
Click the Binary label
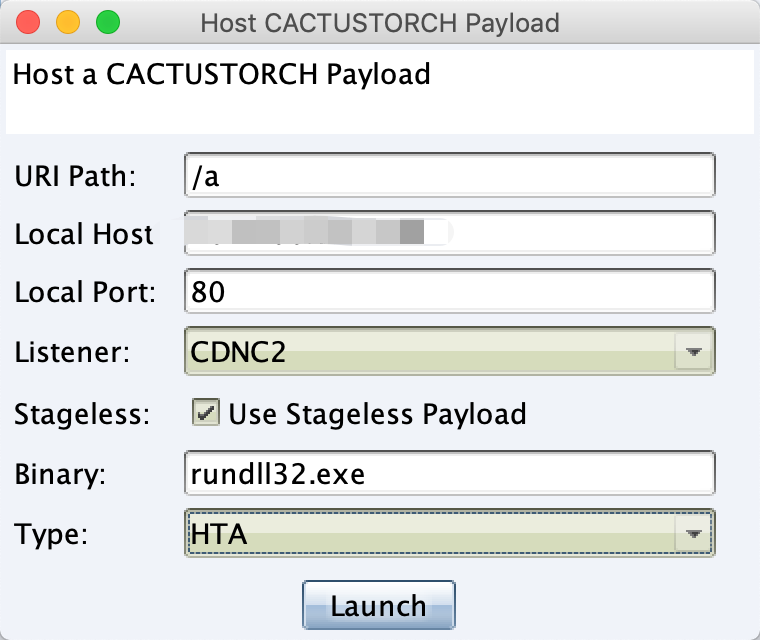(x=60, y=474)
